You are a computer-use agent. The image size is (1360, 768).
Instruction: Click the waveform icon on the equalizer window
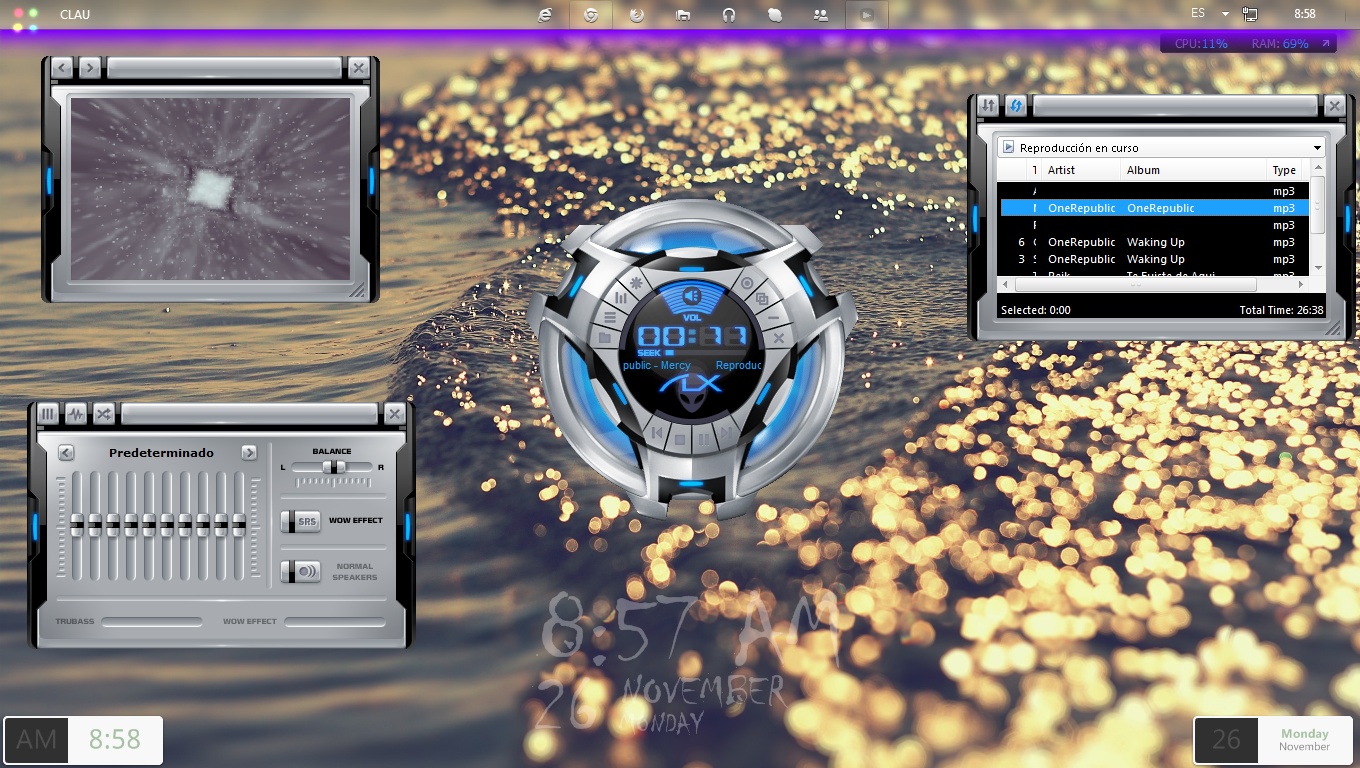76,414
